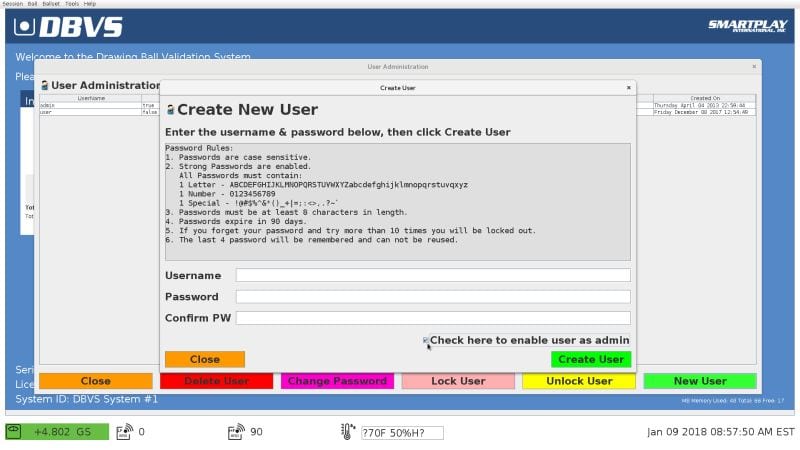800x450 pixels.
Task: Open the Tools menu
Action: click(x=72, y=4)
